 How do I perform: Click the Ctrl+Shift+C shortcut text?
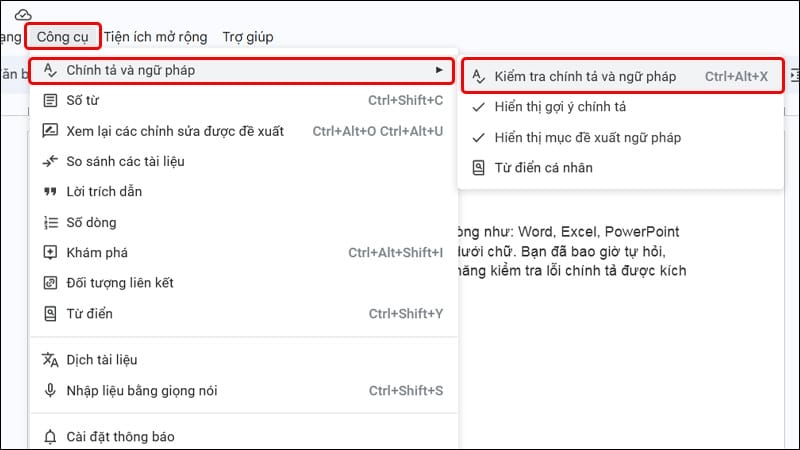point(406,101)
